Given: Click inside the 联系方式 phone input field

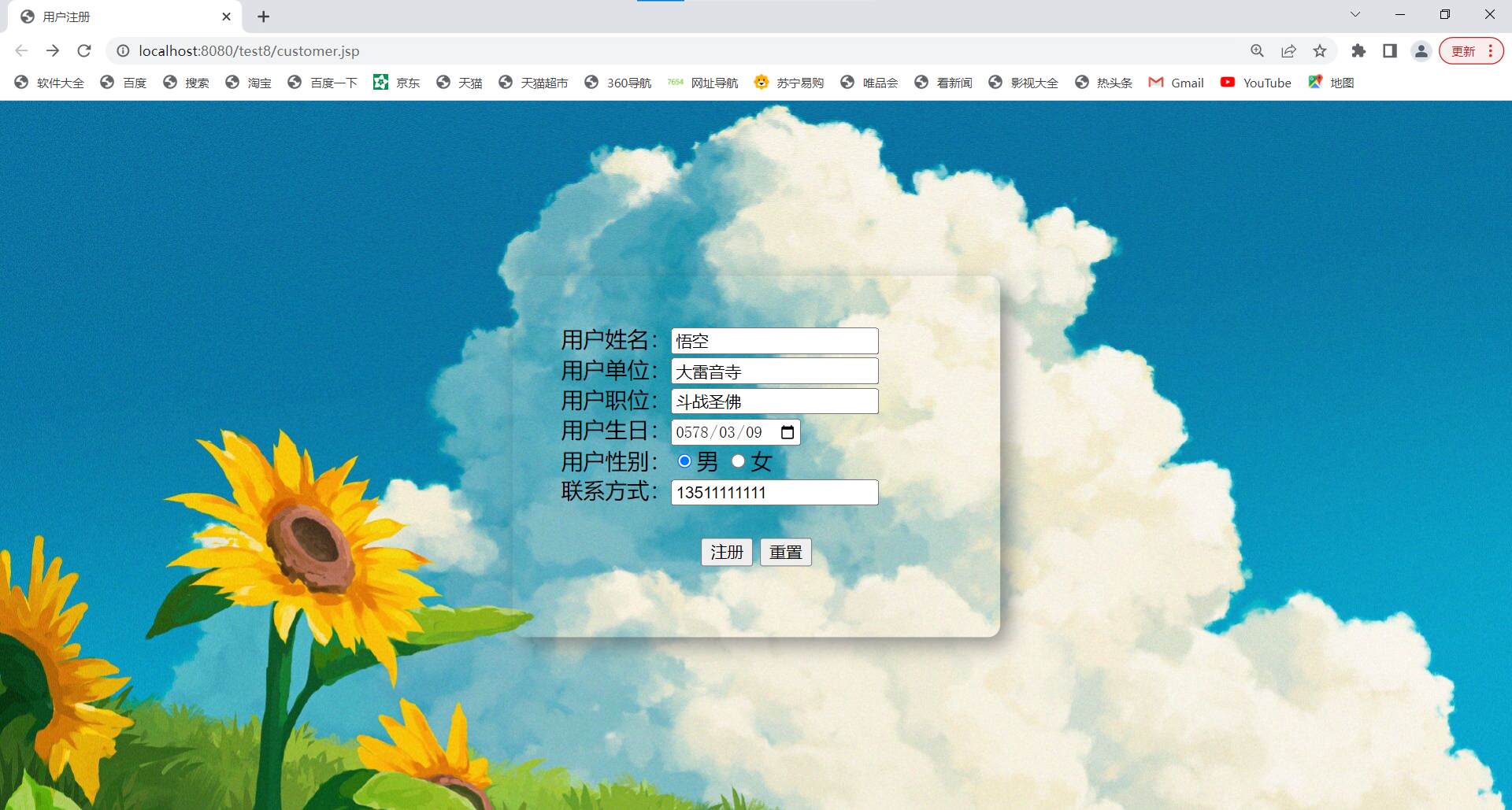Looking at the screenshot, I should (773, 492).
